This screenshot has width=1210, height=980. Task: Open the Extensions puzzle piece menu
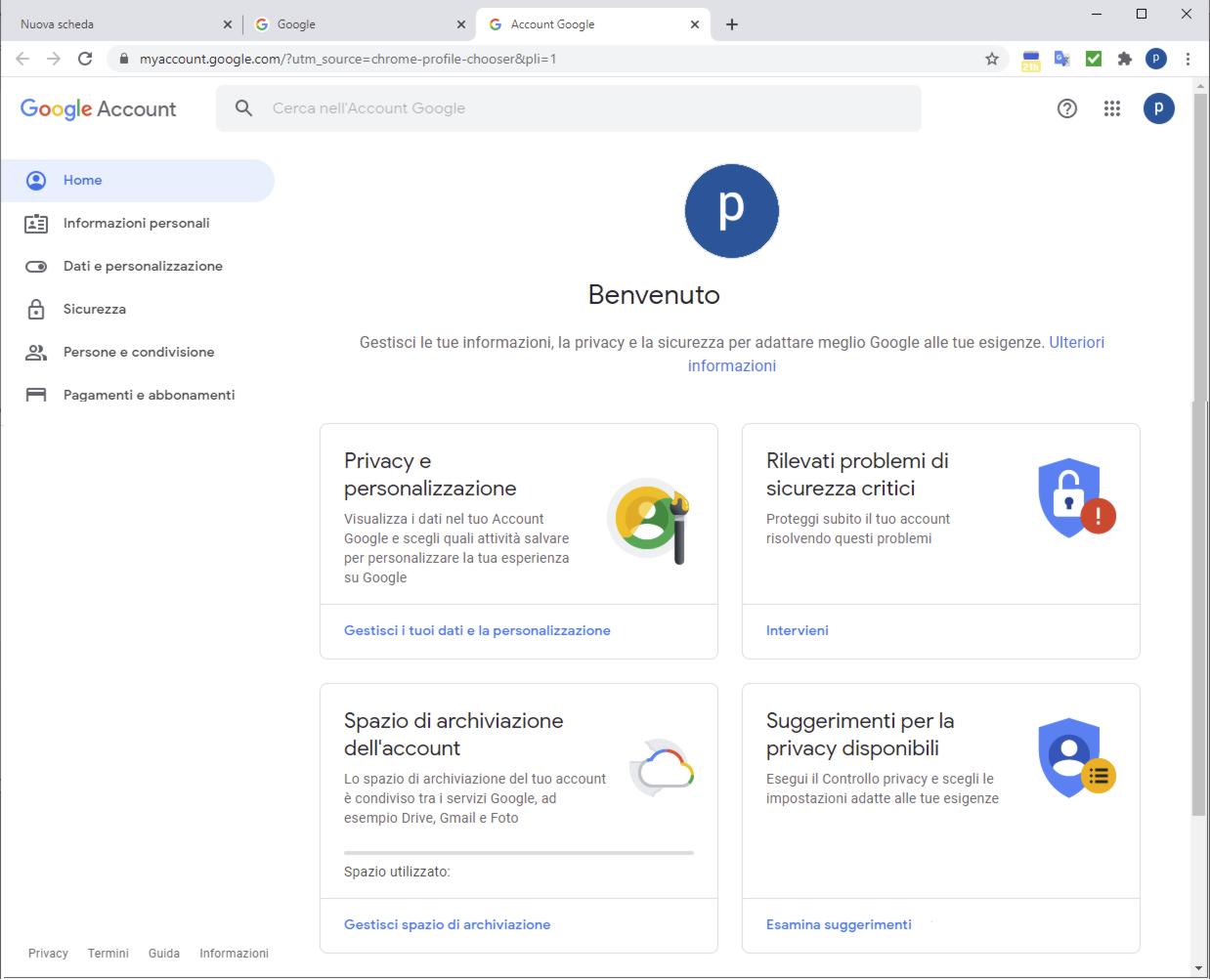(x=1125, y=59)
